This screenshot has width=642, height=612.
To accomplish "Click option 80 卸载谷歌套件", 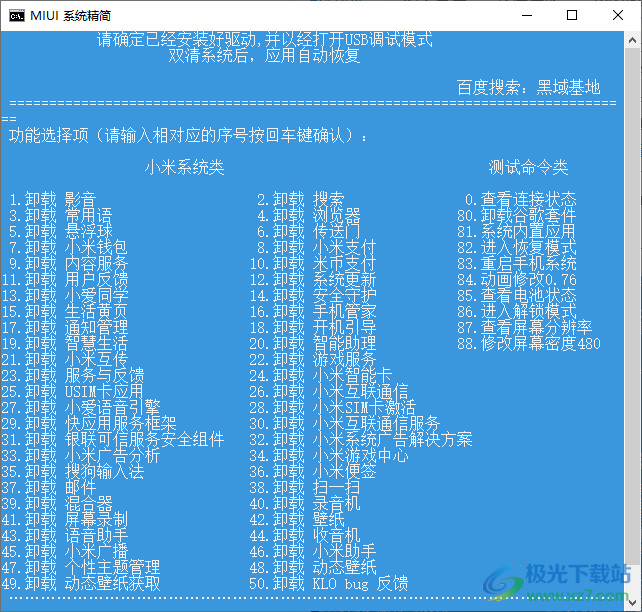I will [517, 216].
